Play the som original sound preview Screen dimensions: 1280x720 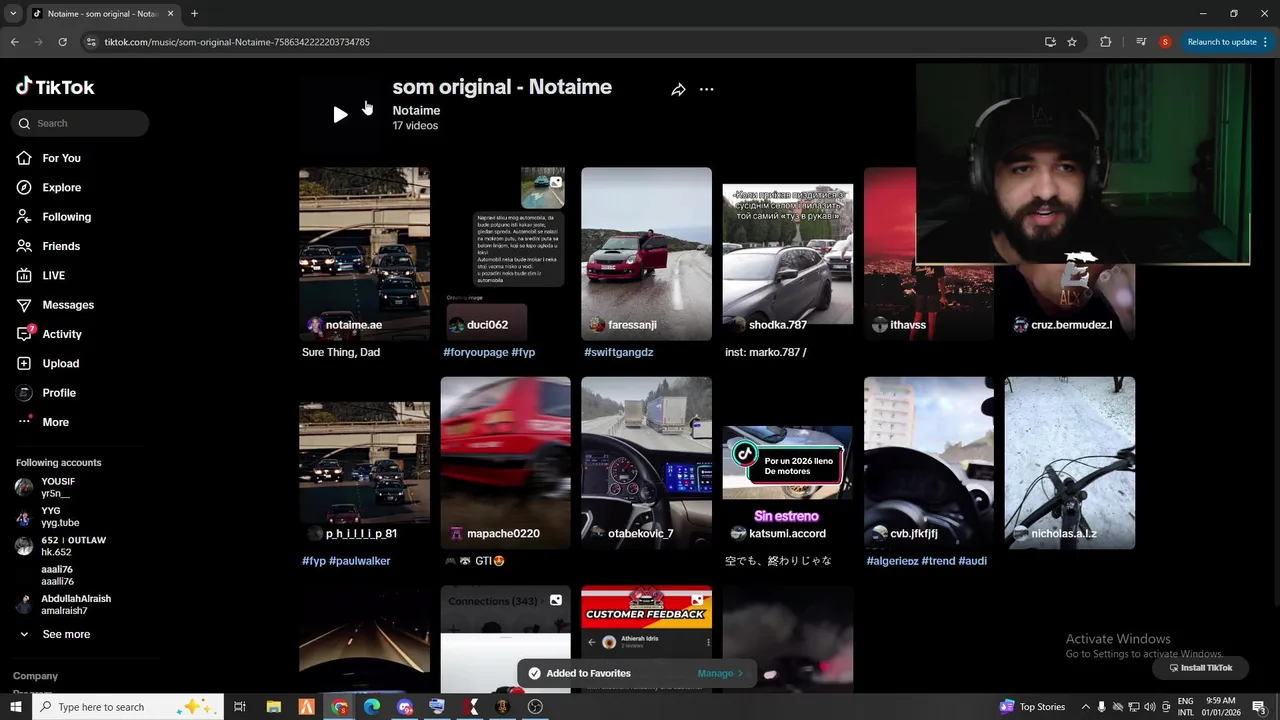[340, 114]
